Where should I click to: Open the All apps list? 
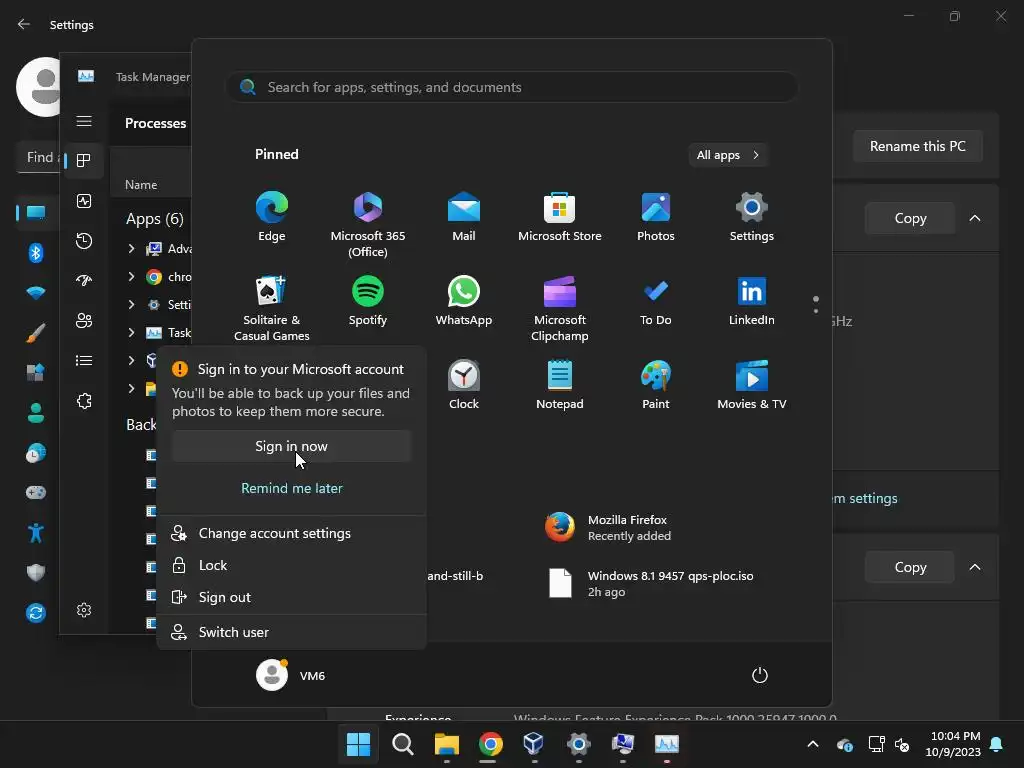(728, 155)
